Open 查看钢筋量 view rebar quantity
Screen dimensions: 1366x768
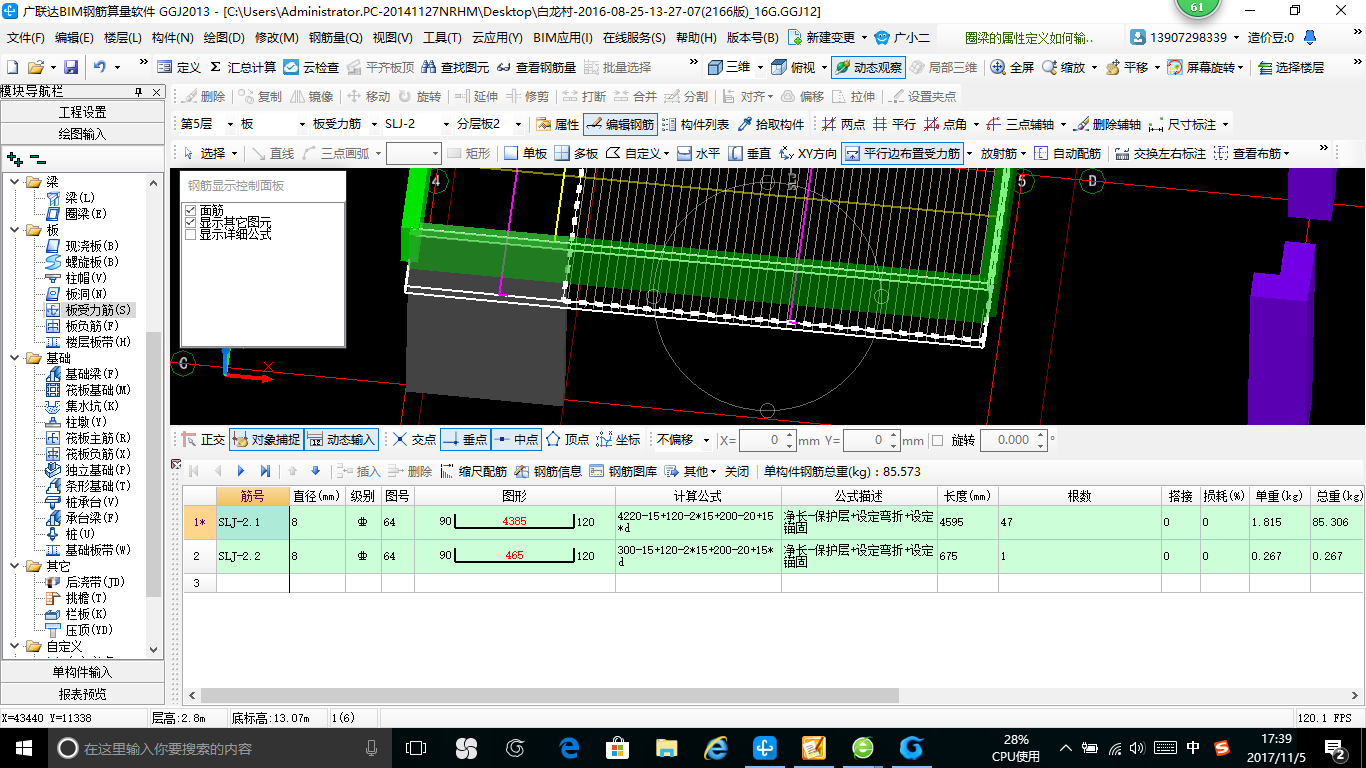pos(535,67)
